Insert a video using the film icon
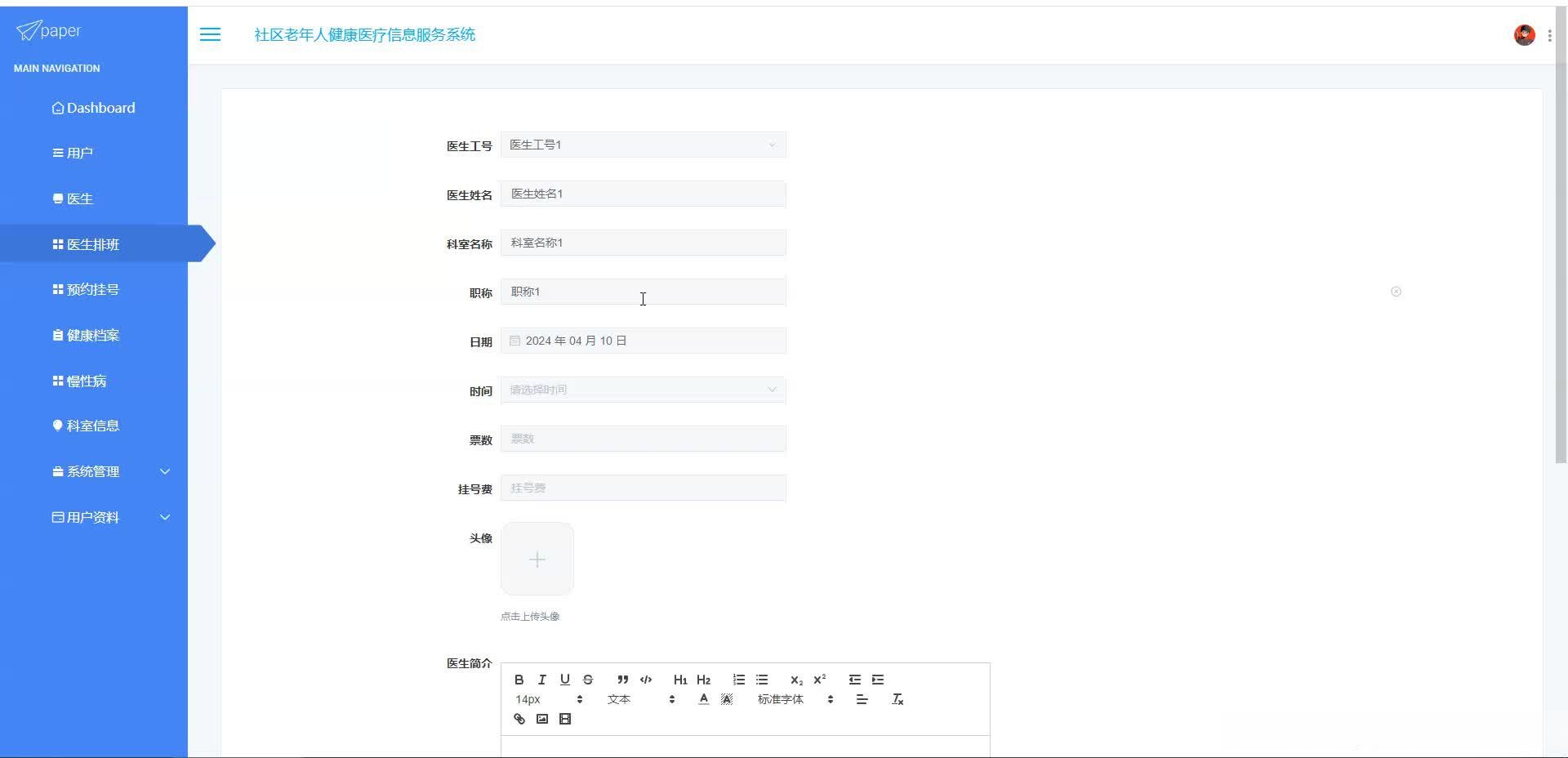Image resolution: width=1568 pixels, height=758 pixels. (x=565, y=719)
